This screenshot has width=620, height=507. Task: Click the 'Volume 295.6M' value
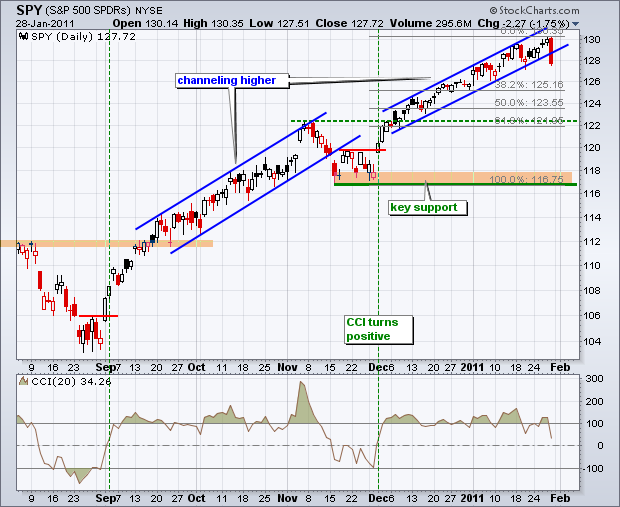pyautogui.click(x=431, y=24)
